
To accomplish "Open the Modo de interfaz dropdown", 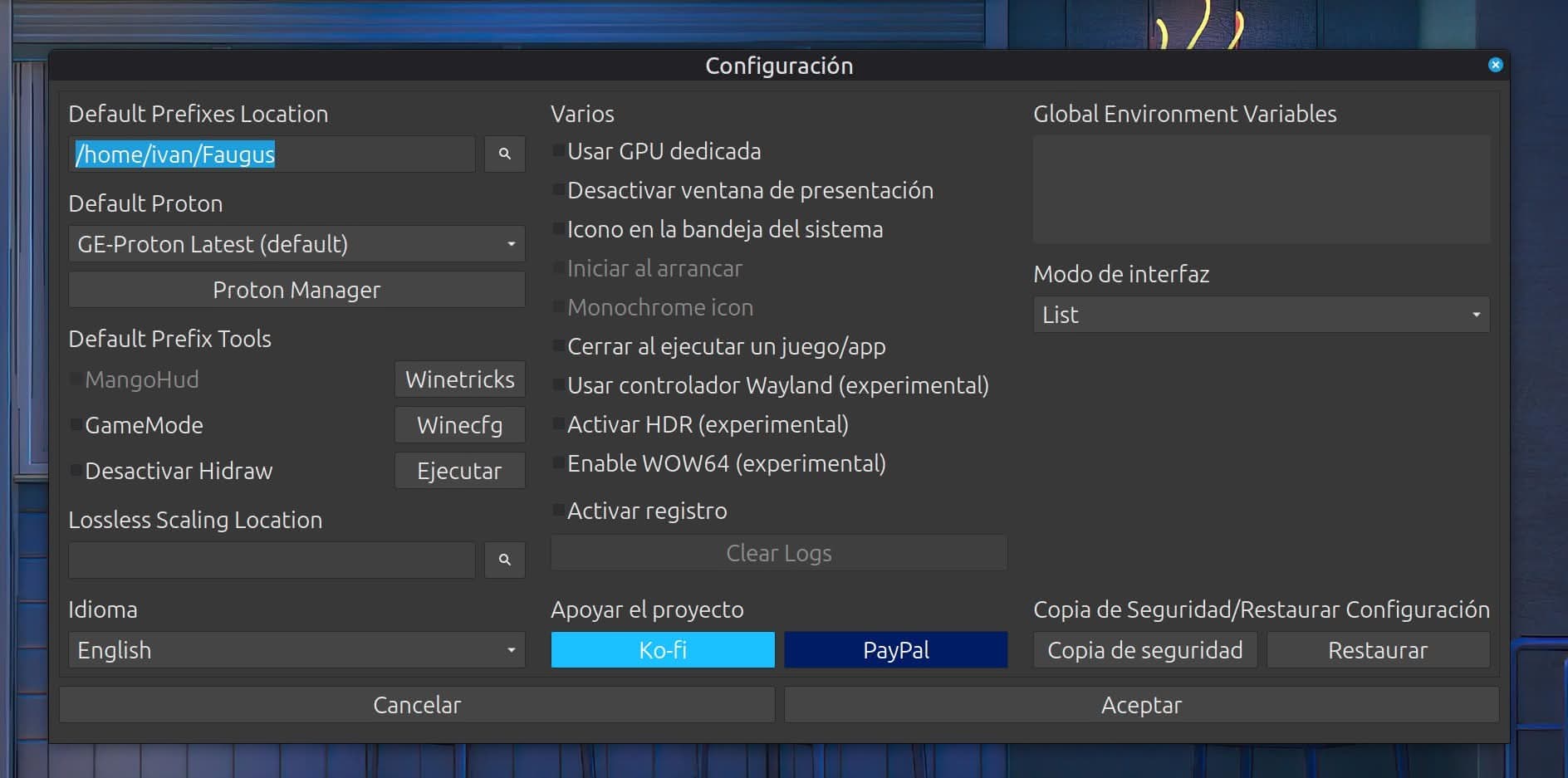I will 1261,315.
